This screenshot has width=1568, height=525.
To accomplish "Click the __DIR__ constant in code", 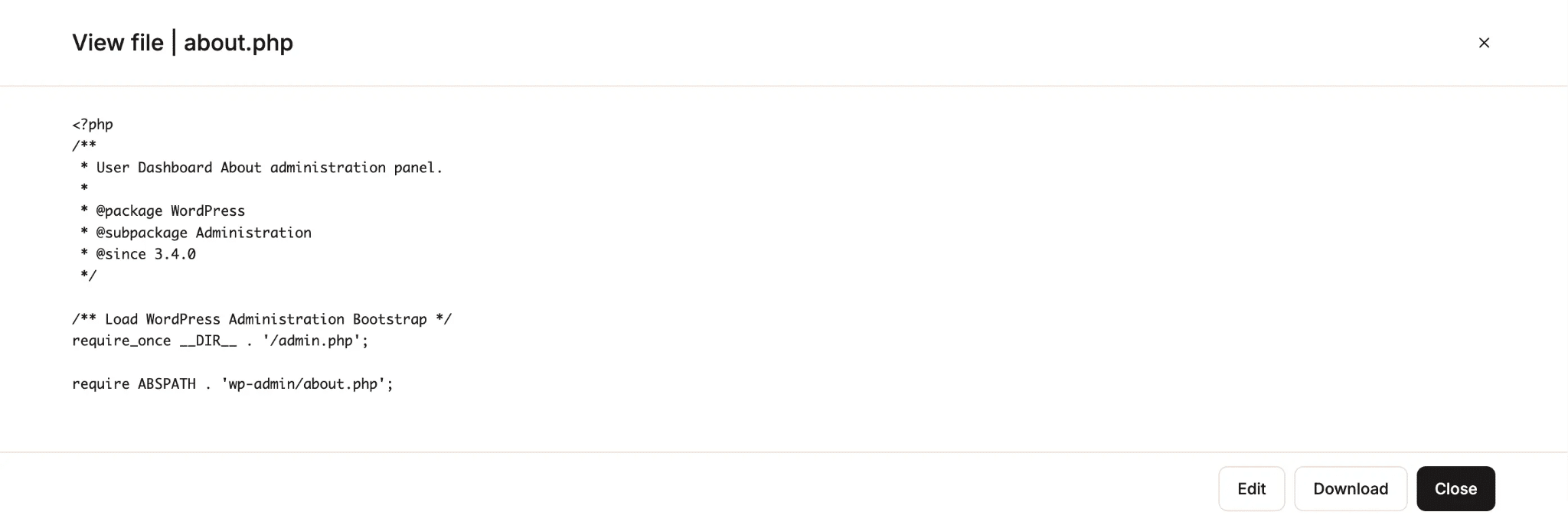I will (x=208, y=341).
